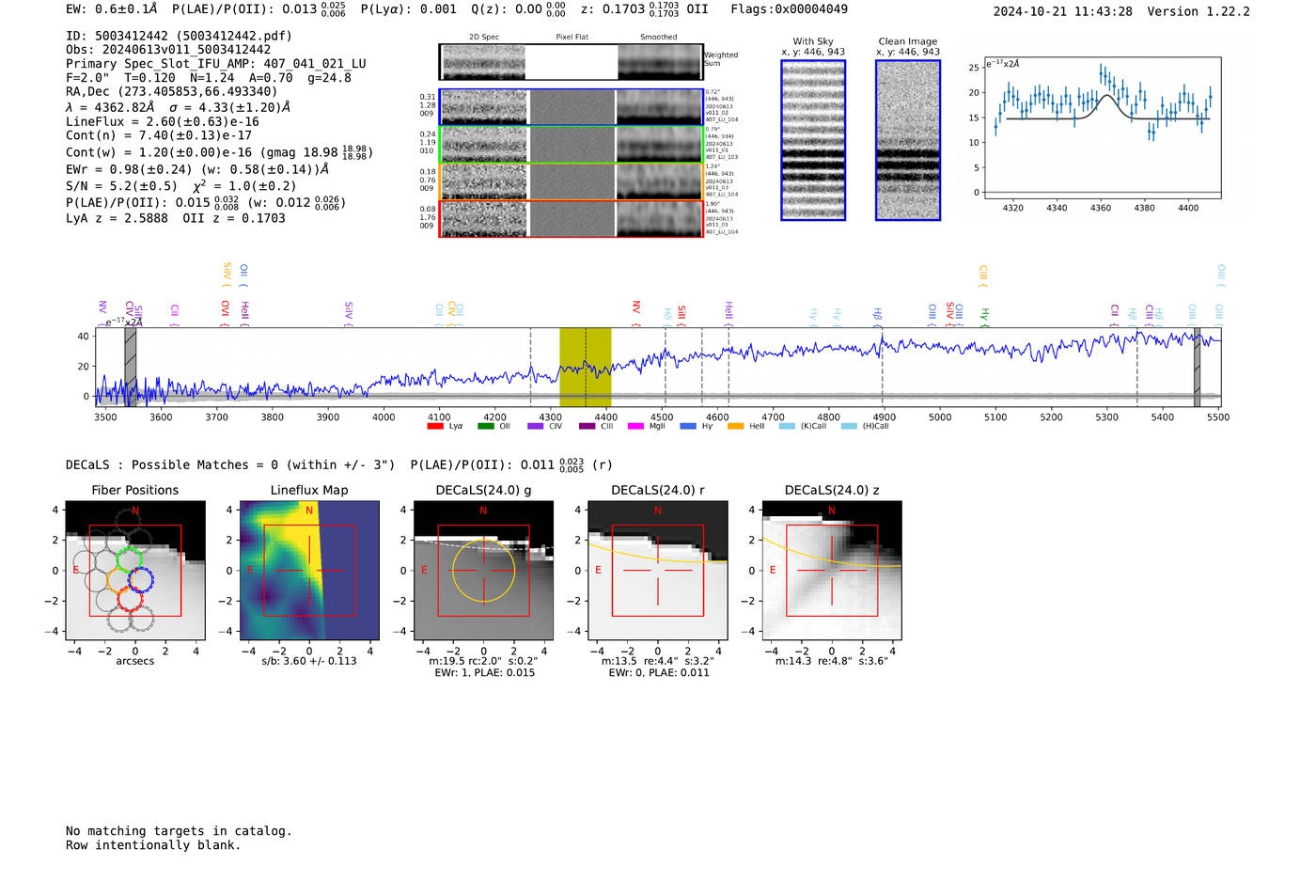Viewport: 1316px width, 896px height.
Task: Select 'DECaLS : Possible Matches = 0' text
Action: pos(172,464)
